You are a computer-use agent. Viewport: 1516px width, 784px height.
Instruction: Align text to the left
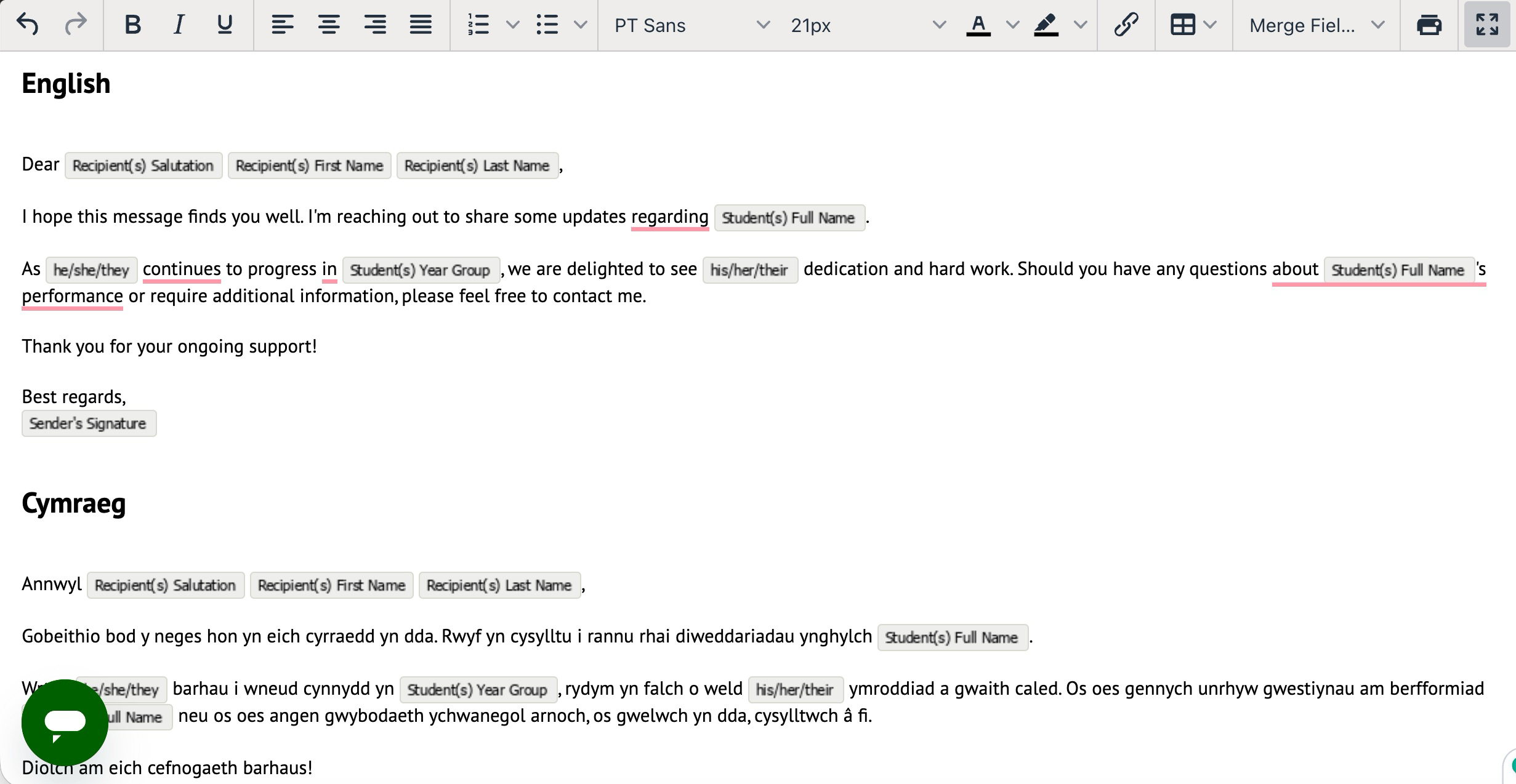pyautogui.click(x=283, y=25)
